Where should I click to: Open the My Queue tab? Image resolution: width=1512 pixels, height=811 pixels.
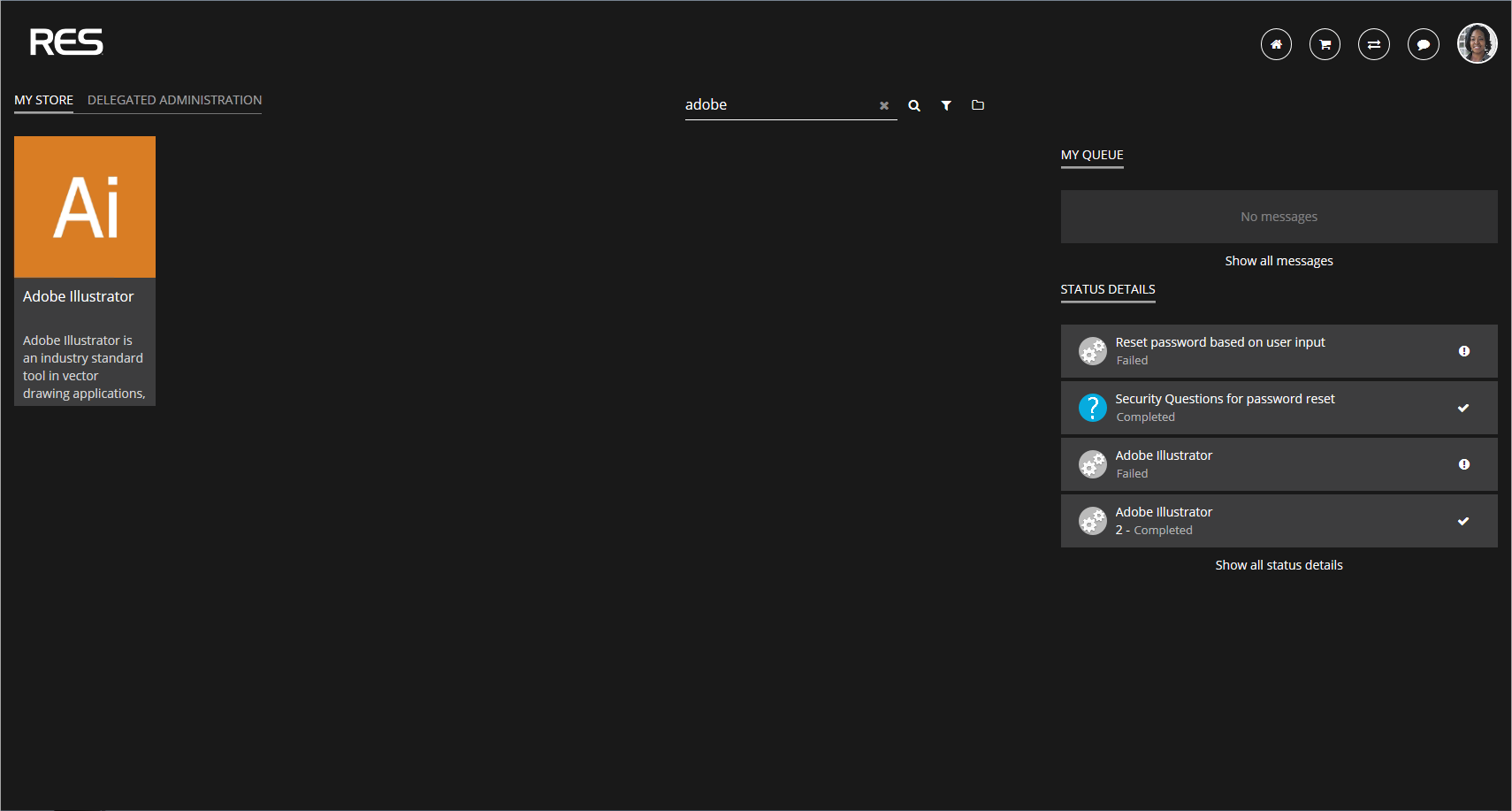click(x=1092, y=155)
